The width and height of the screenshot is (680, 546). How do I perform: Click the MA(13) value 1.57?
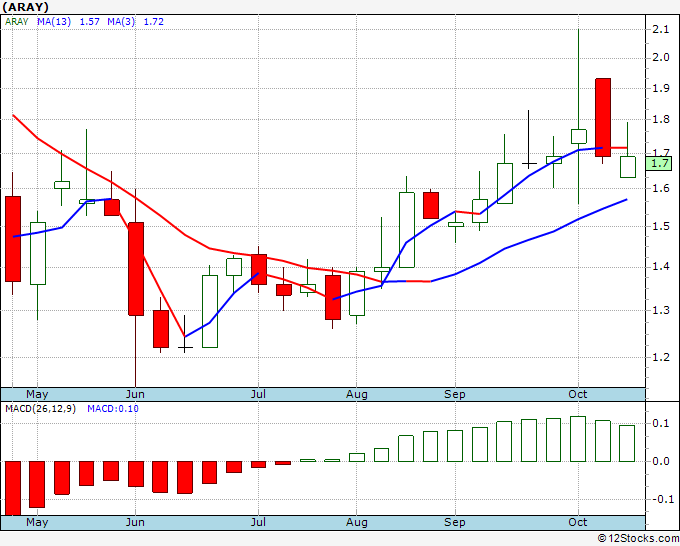tap(90, 22)
